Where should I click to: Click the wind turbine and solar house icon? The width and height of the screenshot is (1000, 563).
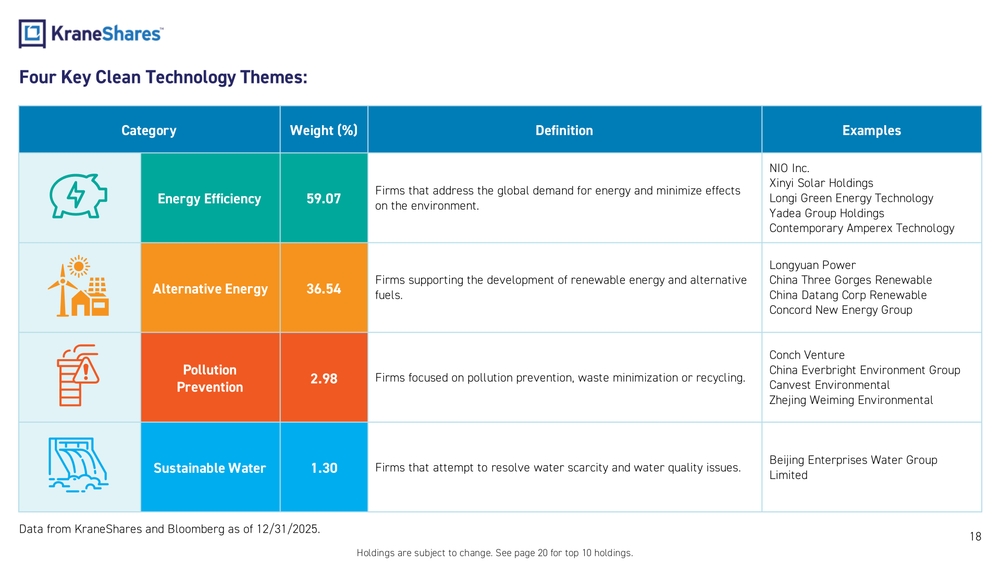point(79,288)
